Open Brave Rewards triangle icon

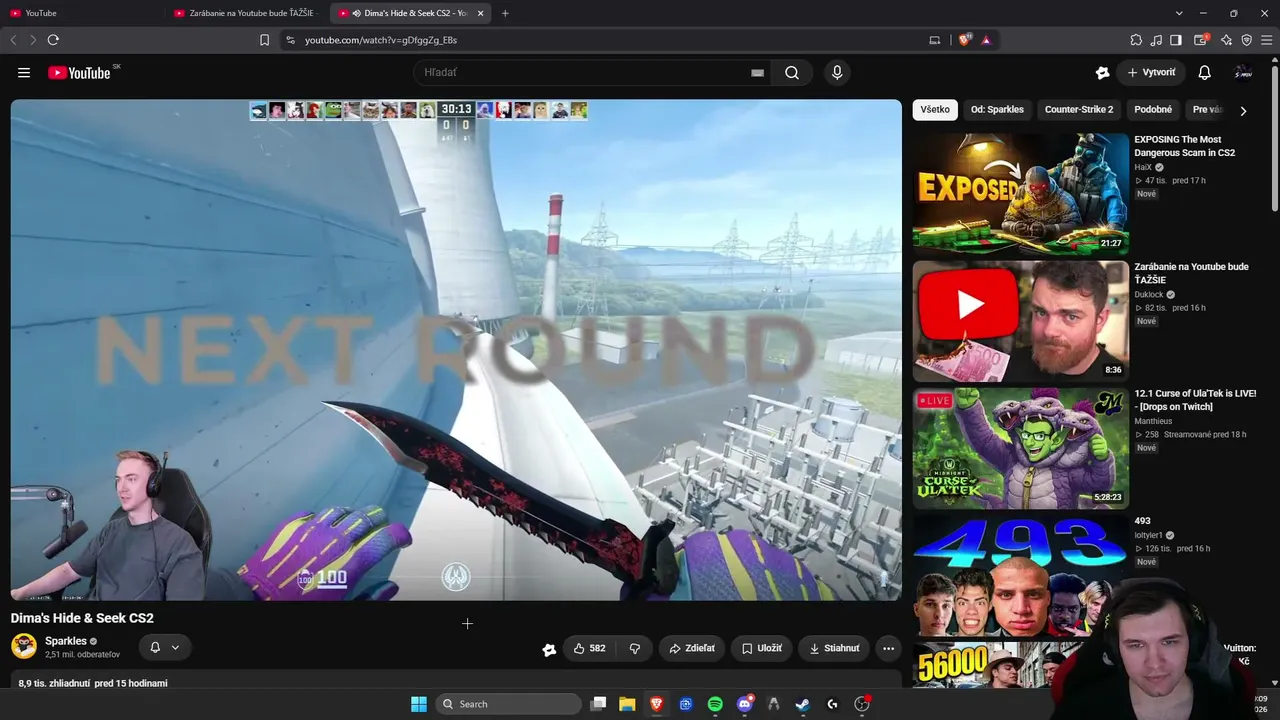[x=986, y=40]
